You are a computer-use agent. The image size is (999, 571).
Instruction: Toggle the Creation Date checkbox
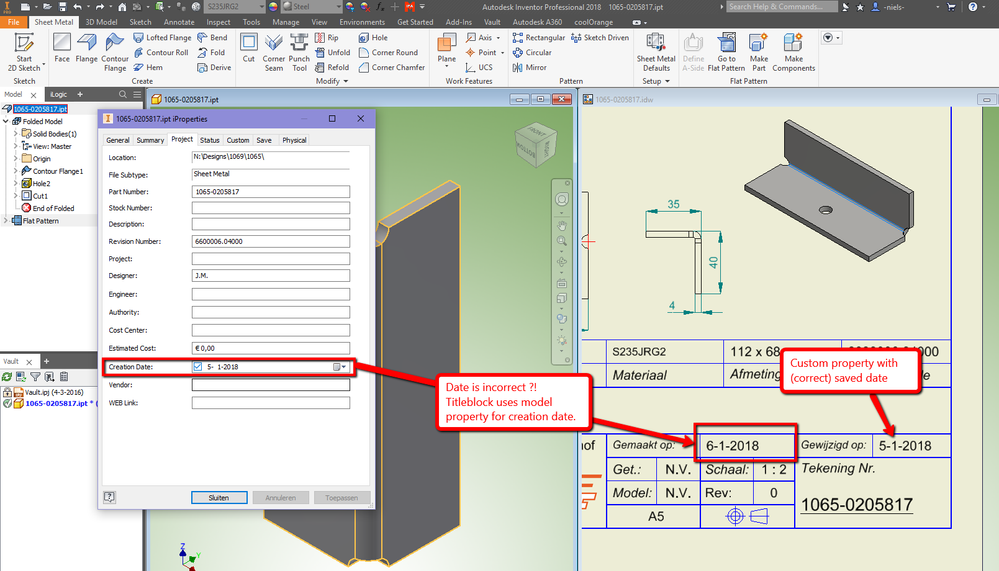(198, 366)
